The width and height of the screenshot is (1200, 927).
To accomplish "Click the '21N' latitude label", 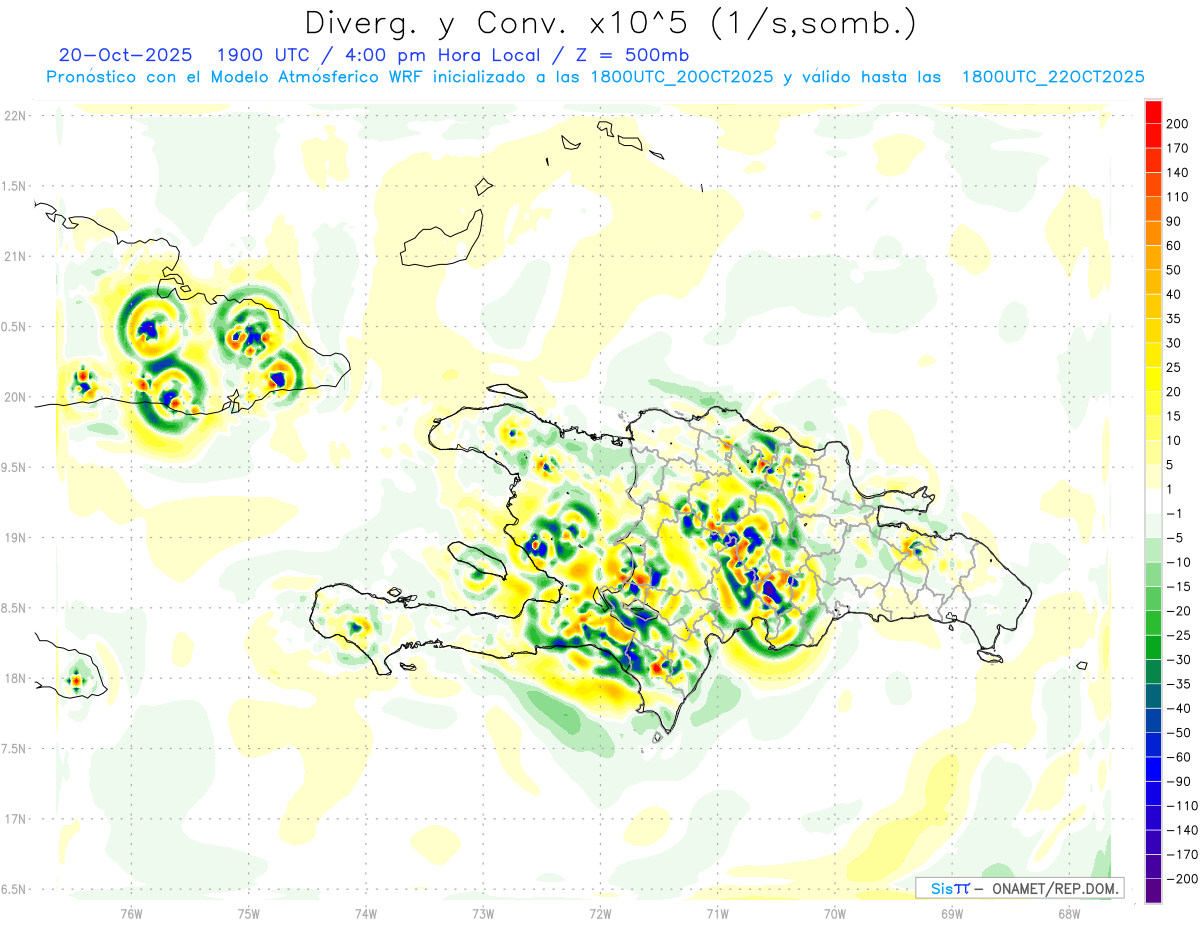I will click(x=16, y=256).
